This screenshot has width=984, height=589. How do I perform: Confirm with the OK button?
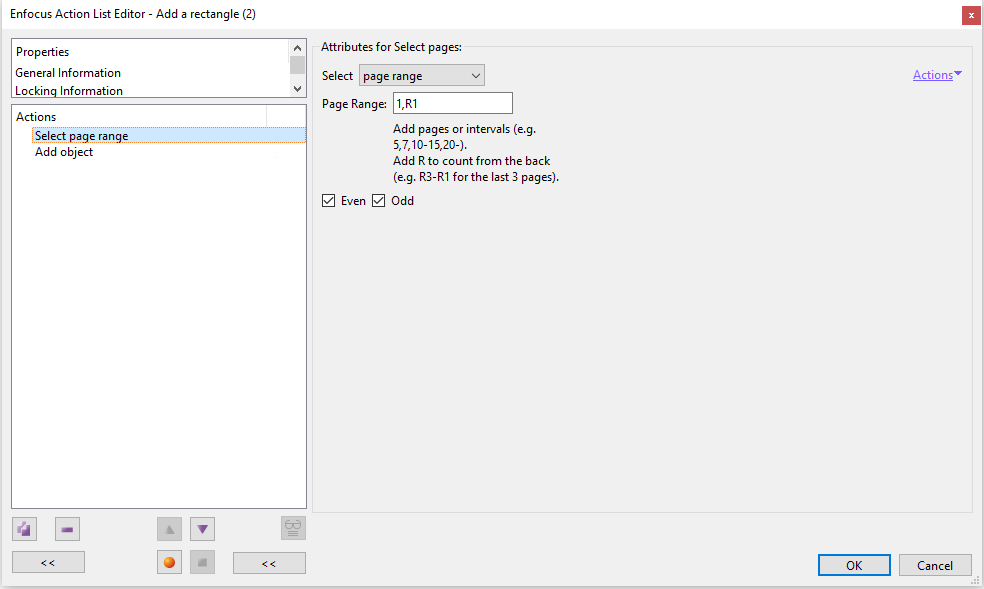[x=854, y=565]
